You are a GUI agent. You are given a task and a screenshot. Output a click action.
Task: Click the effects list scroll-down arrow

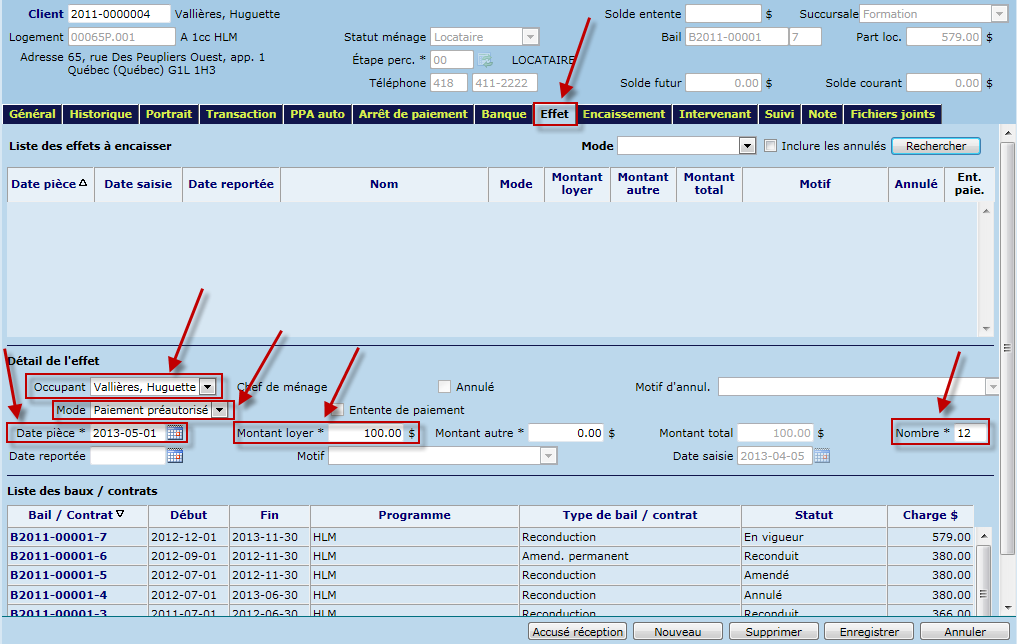987,328
